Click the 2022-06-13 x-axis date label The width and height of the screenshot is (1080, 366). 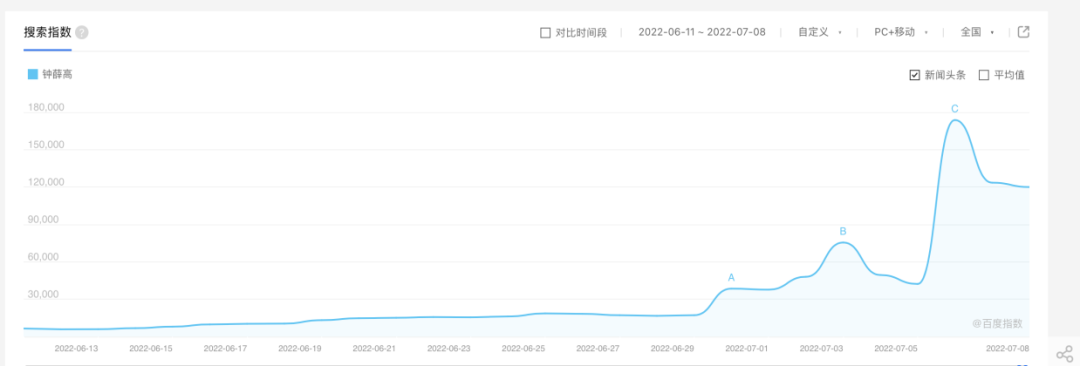(x=76, y=349)
